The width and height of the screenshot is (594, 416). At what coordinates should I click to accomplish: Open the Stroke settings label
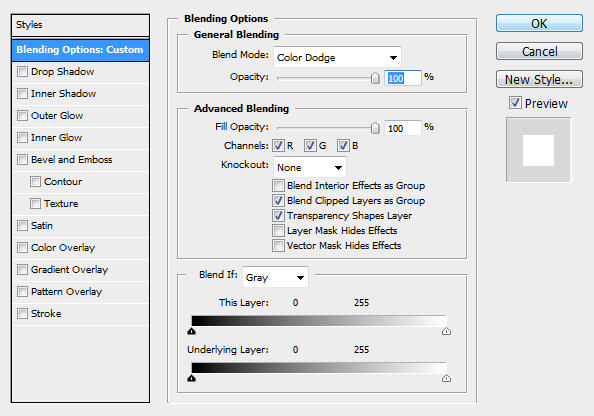46,313
